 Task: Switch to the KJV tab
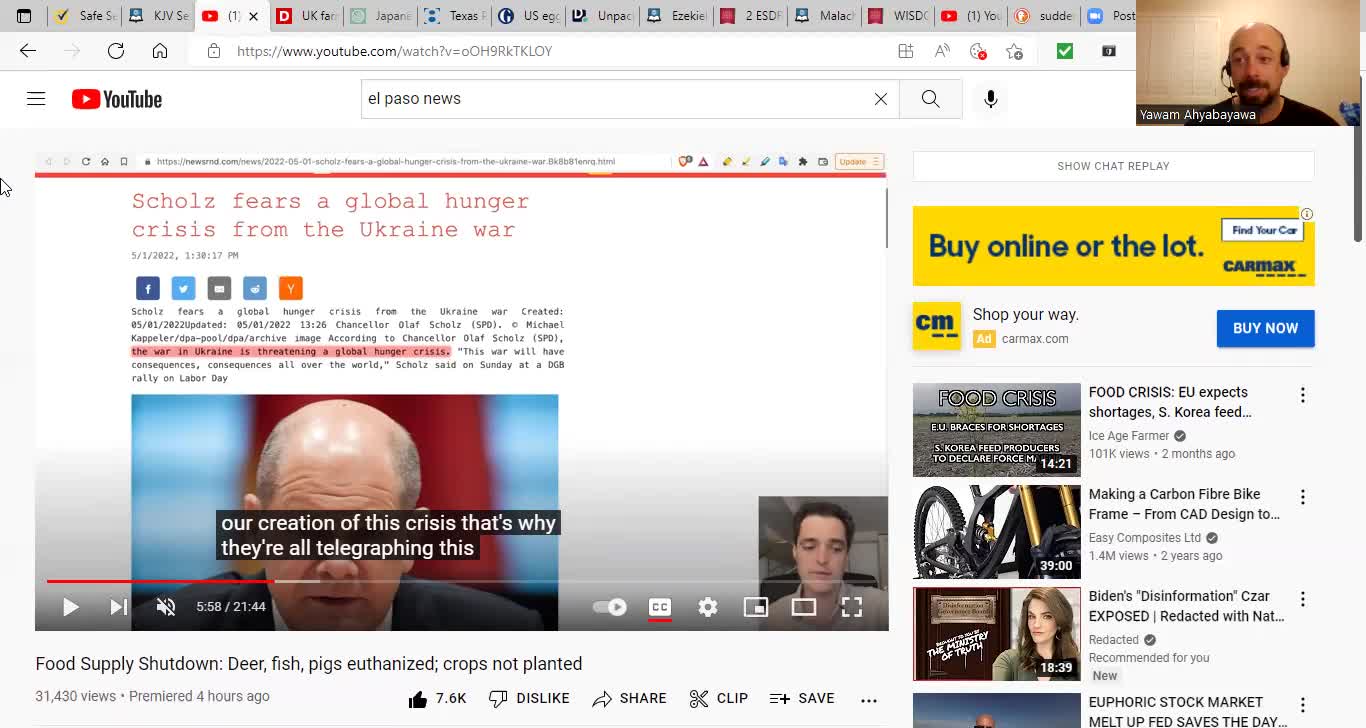pyautogui.click(x=159, y=16)
